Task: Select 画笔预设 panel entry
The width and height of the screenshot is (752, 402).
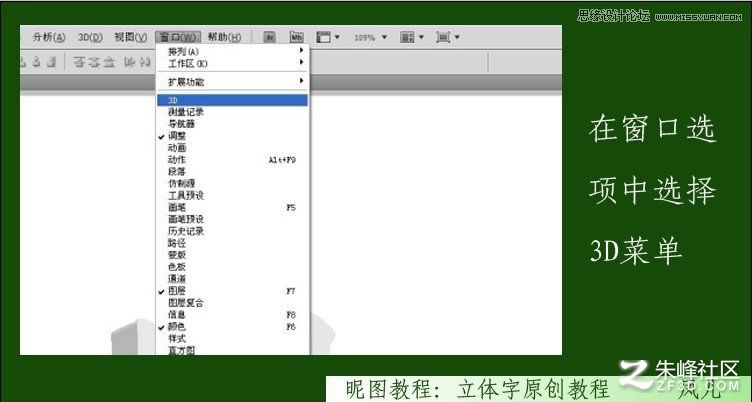Action: [x=233, y=219]
